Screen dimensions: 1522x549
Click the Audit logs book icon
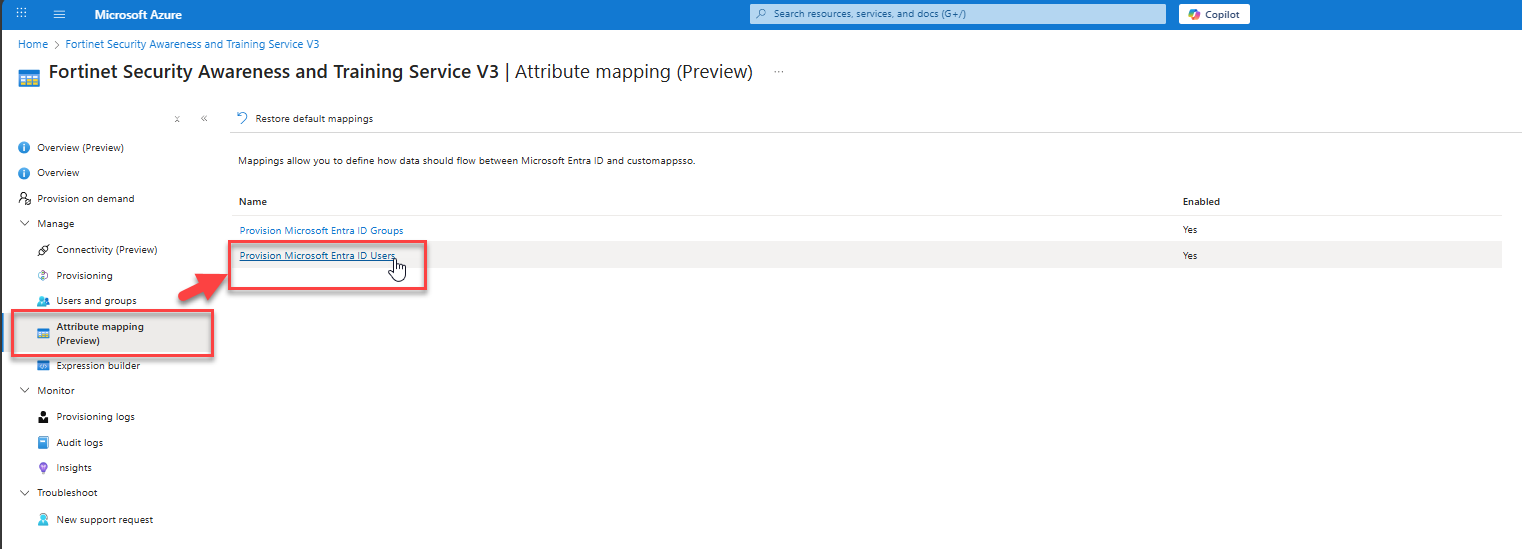point(43,443)
